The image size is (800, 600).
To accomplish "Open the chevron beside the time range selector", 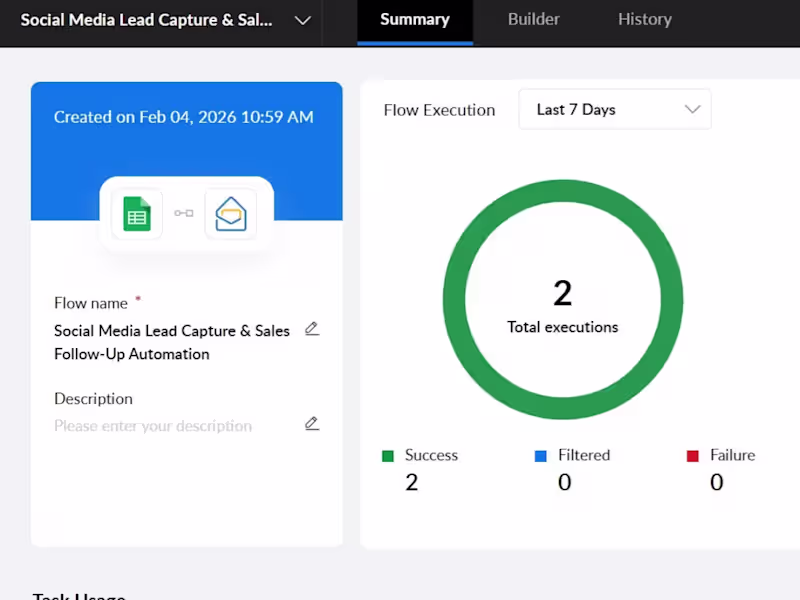I will click(693, 110).
